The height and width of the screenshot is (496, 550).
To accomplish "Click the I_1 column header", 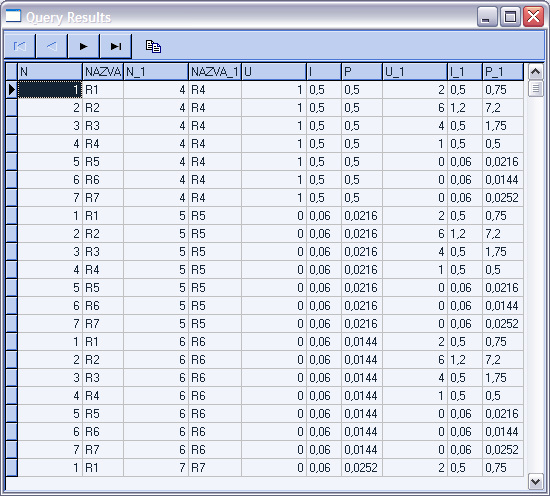I will point(465,72).
